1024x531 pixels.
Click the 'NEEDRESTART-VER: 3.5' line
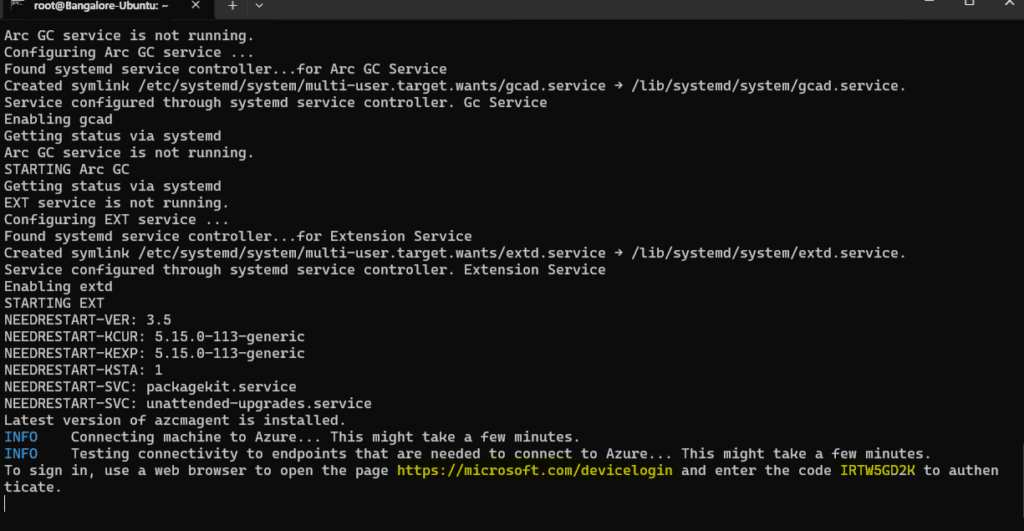(88, 320)
